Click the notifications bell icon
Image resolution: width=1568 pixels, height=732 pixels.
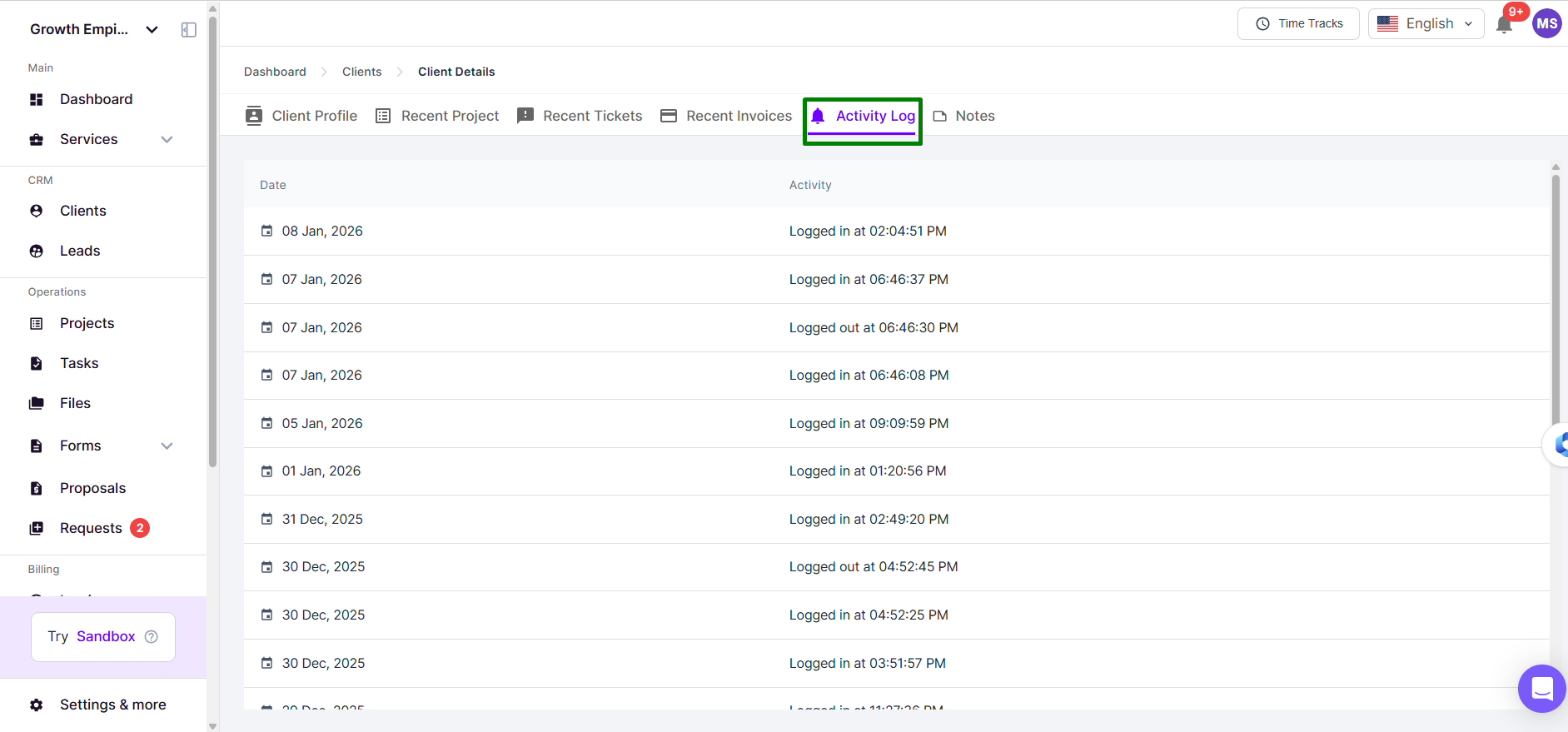tap(1504, 24)
